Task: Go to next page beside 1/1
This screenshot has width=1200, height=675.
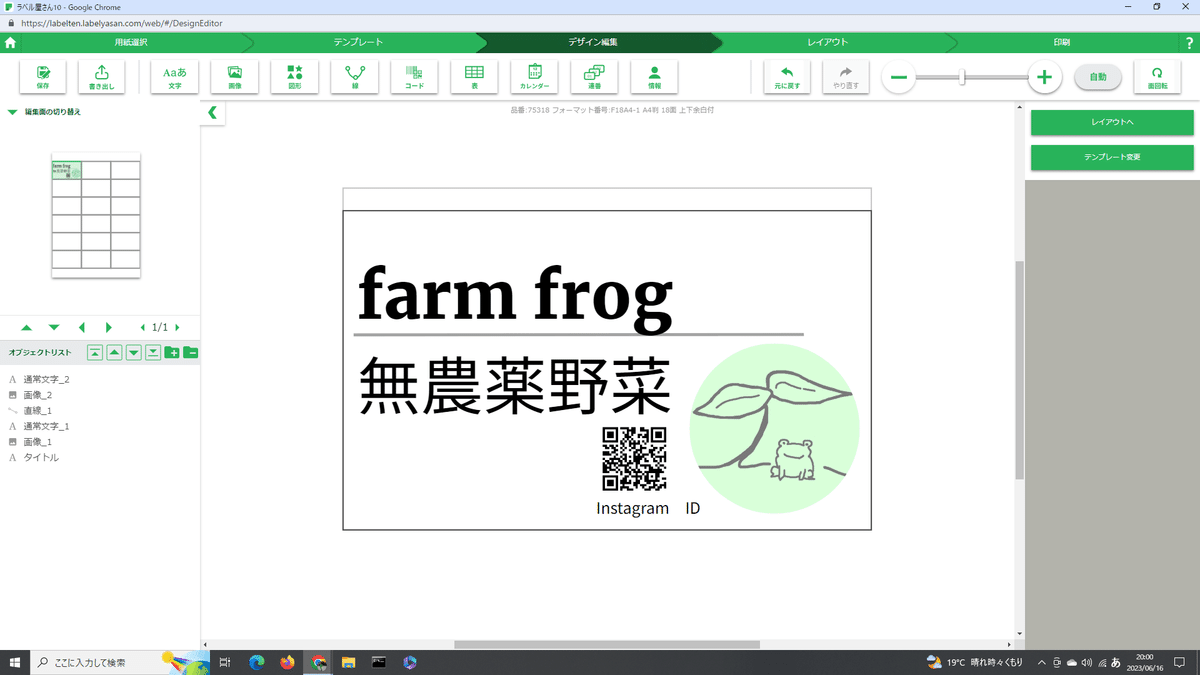Action: [177, 327]
